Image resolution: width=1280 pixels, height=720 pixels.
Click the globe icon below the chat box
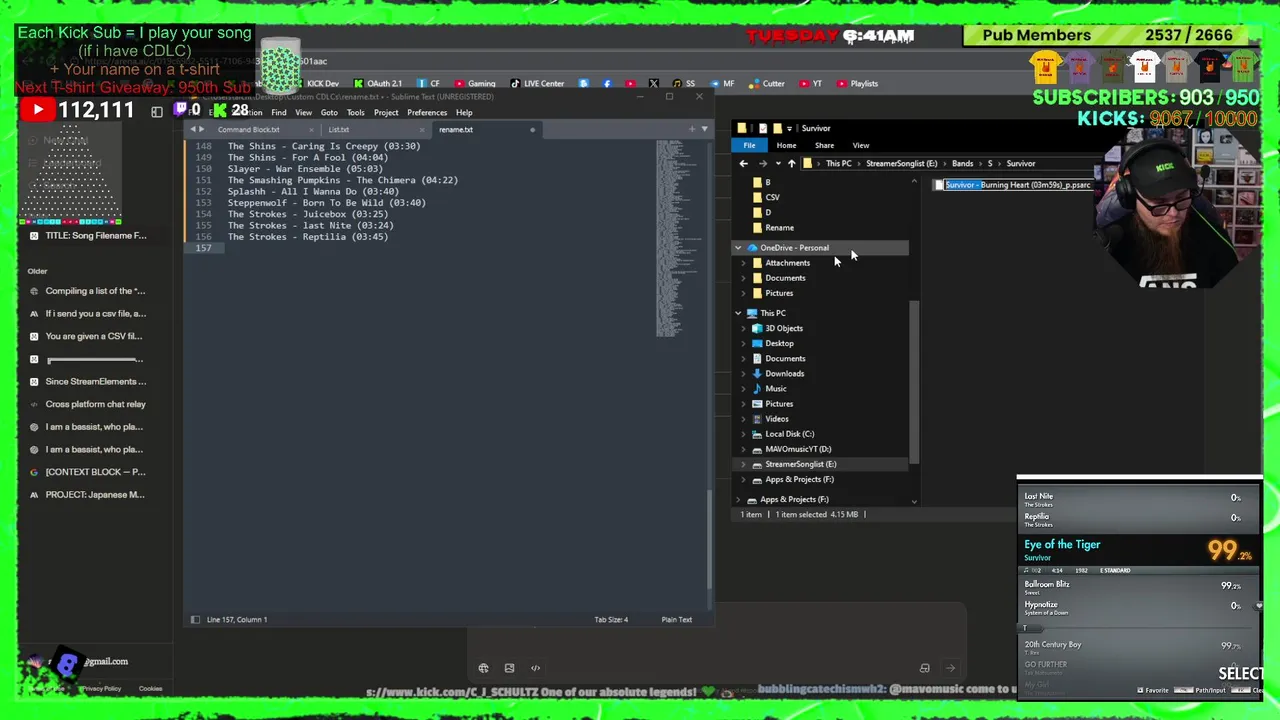(x=483, y=668)
